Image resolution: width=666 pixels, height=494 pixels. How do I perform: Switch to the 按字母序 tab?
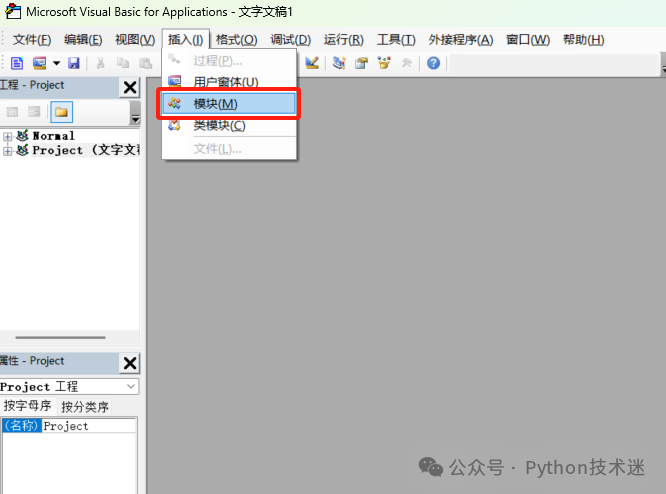tap(28, 406)
